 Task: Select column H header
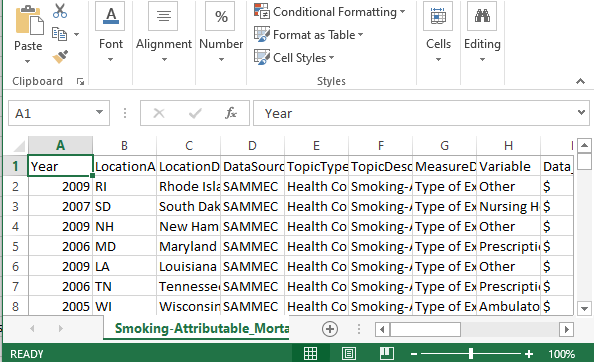(508, 145)
